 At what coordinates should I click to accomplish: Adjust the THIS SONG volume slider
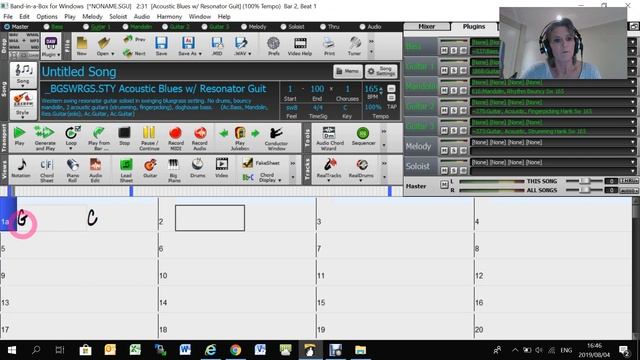[x=584, y=181]
